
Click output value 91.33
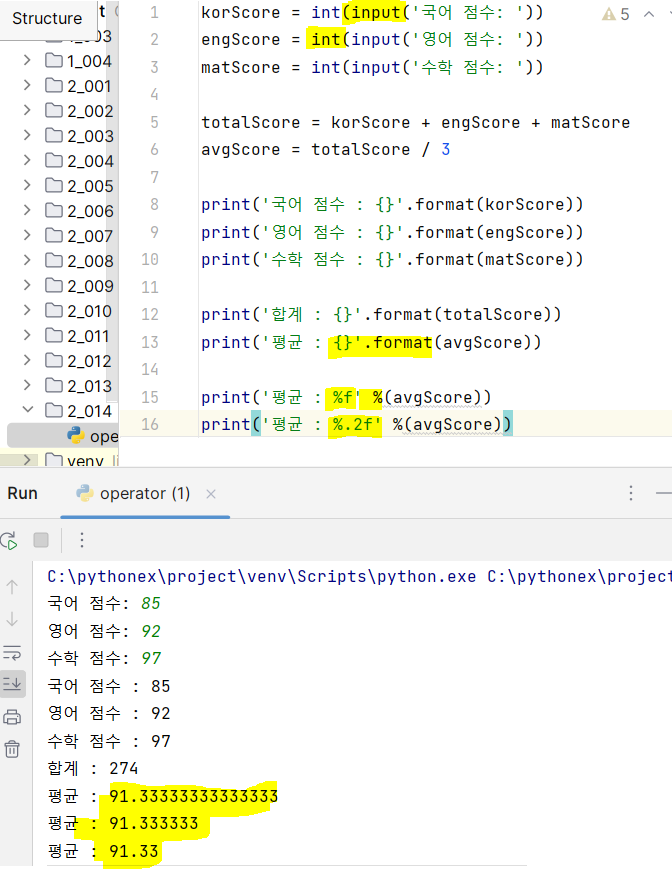tap(134, 851)
